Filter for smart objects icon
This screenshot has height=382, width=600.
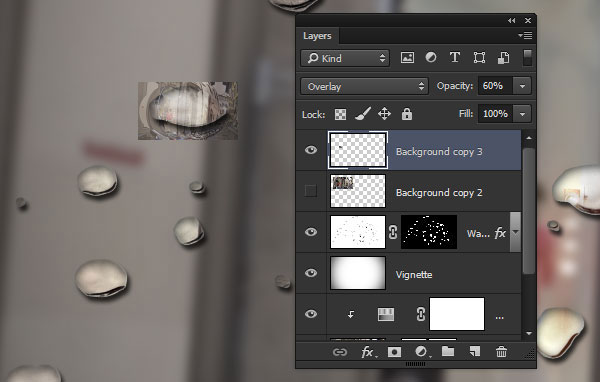503,58
